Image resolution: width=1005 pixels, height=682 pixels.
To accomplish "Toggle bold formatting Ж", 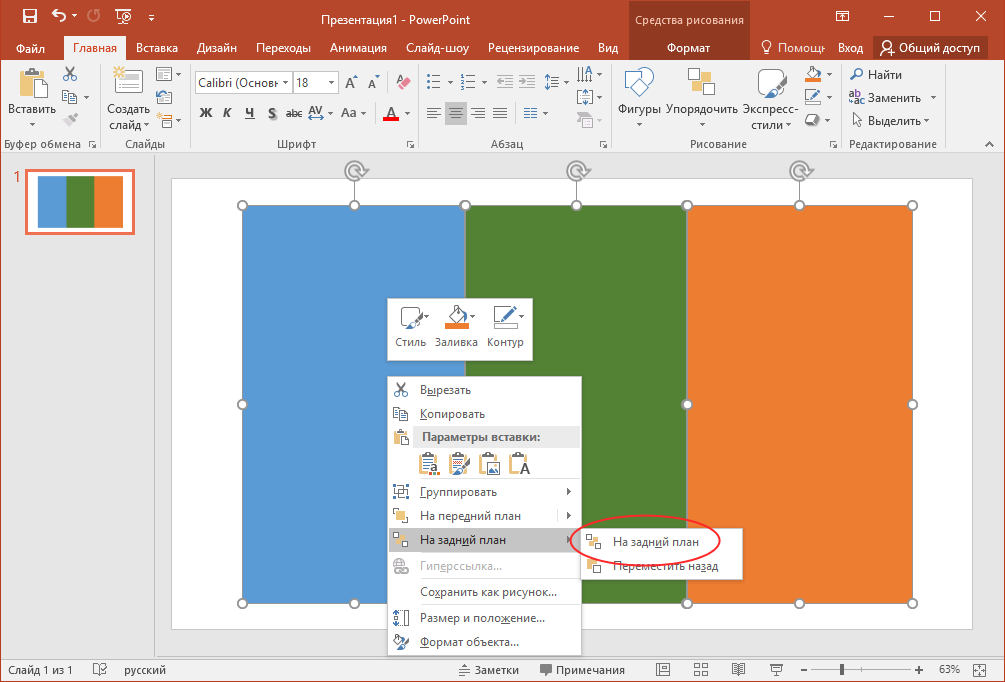I will coord(206,113).
